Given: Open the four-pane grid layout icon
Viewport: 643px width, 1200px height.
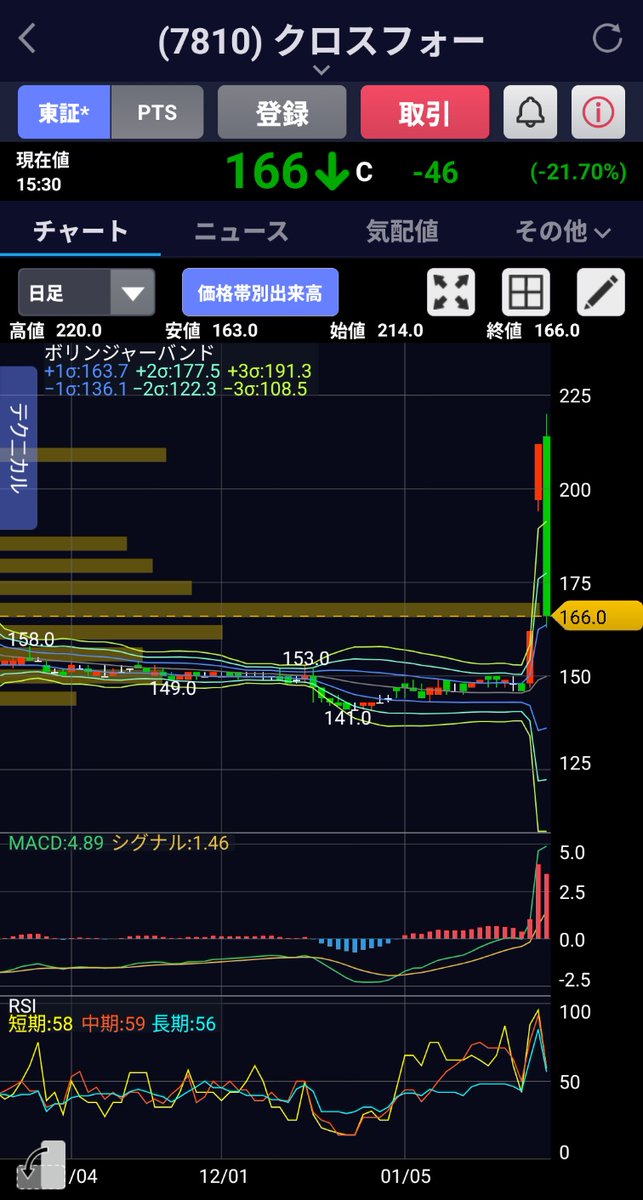Looking at the screenshot, I should click(526, 293).
